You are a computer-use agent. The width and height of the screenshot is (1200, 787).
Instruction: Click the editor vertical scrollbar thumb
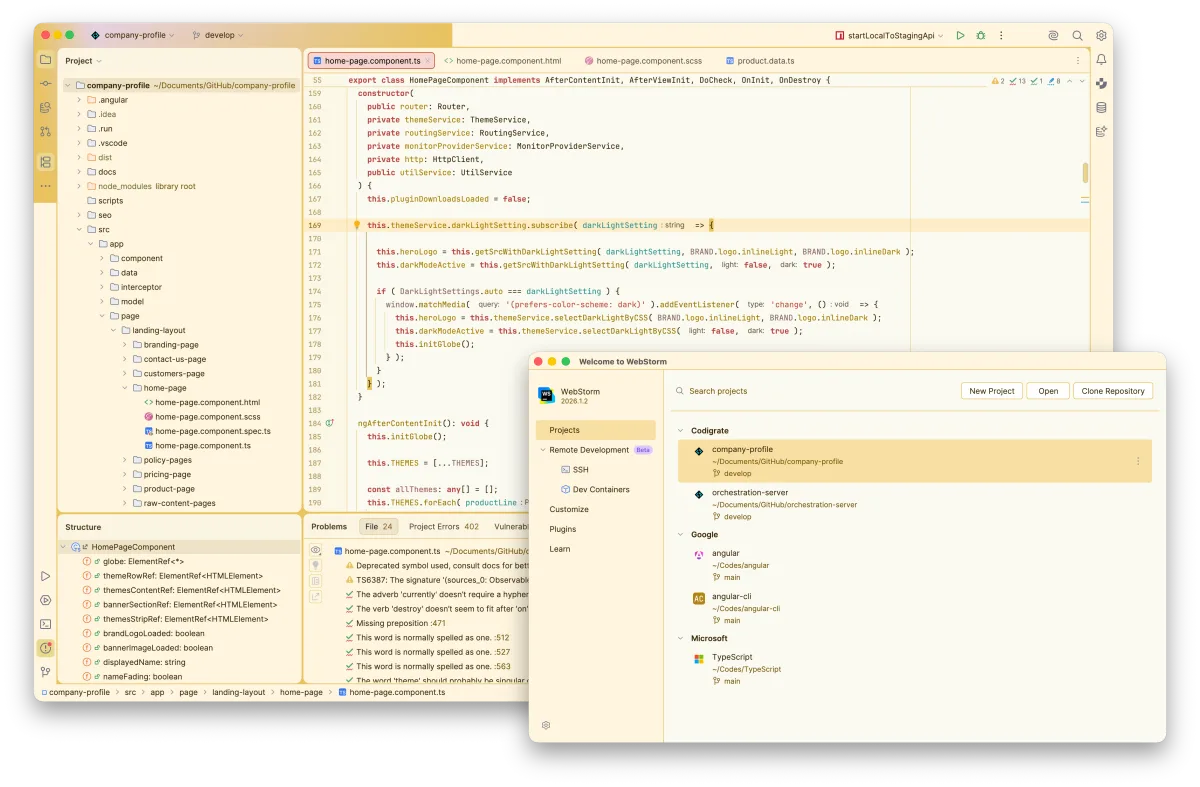point(1085,173)
